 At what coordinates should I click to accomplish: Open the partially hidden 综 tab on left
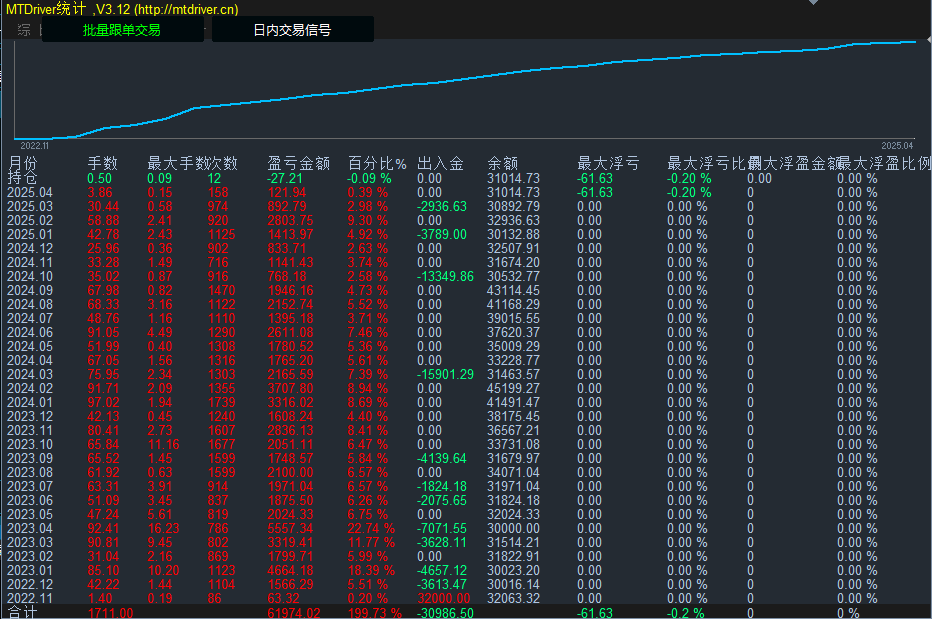click(x=23, y=29)
